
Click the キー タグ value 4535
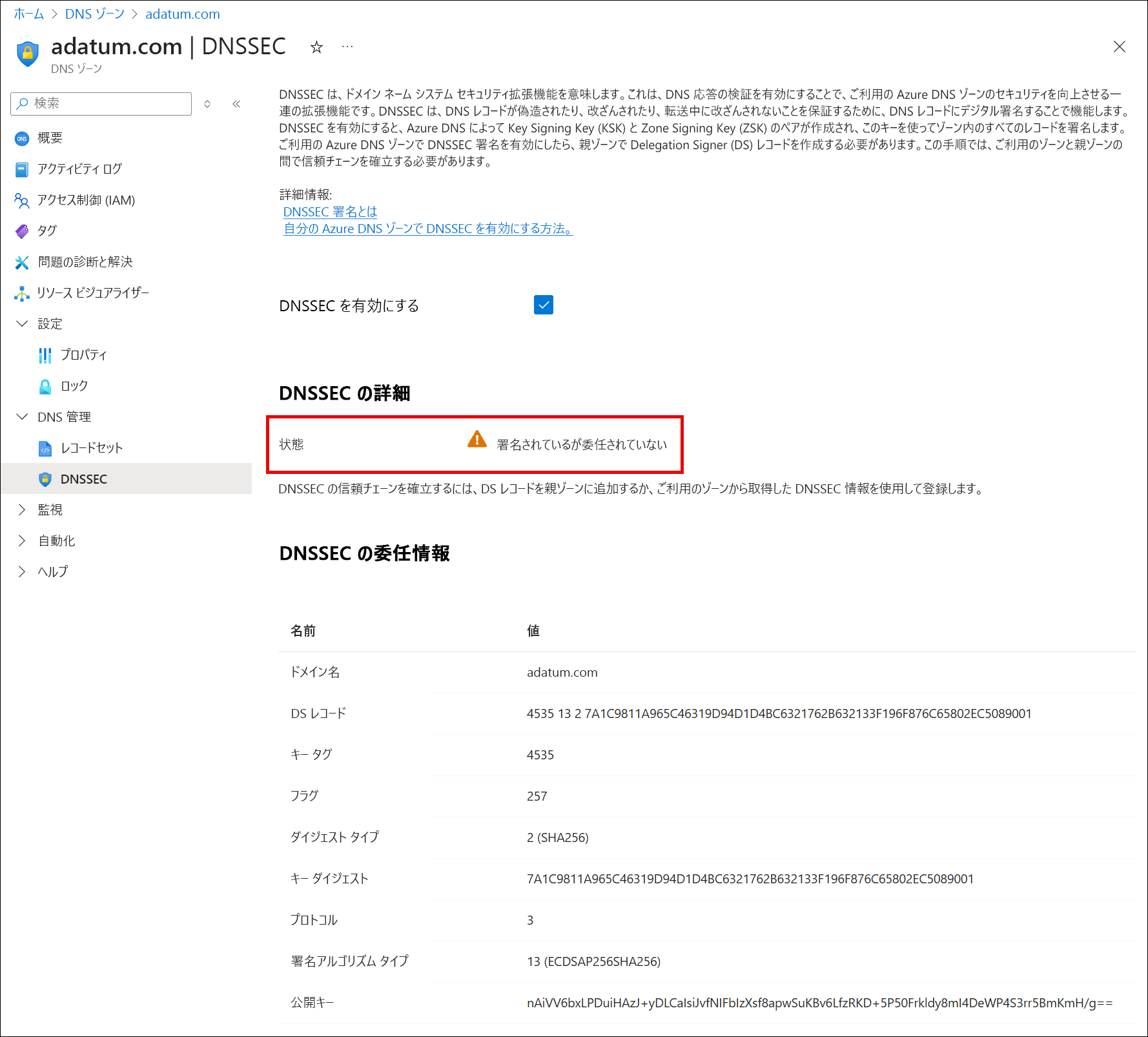pos(540,755)
